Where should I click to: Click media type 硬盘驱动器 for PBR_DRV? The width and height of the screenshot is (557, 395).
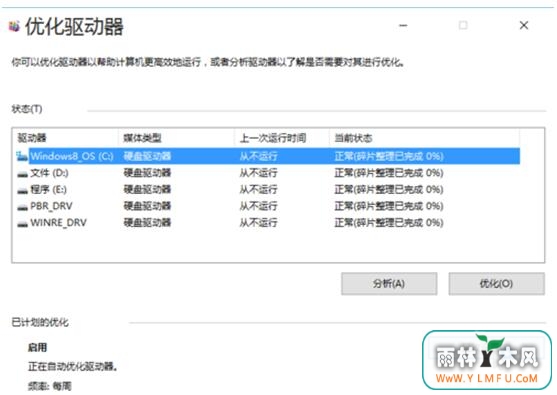tap(147, 206)
